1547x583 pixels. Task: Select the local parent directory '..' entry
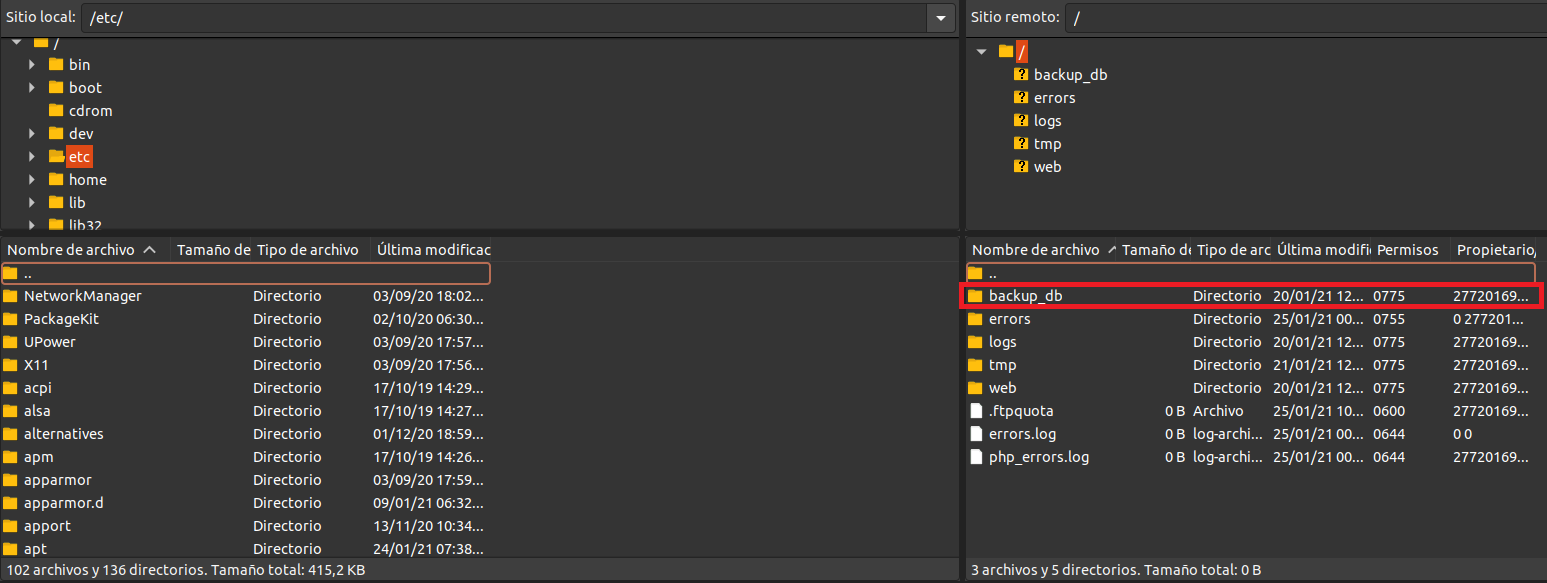28,273
